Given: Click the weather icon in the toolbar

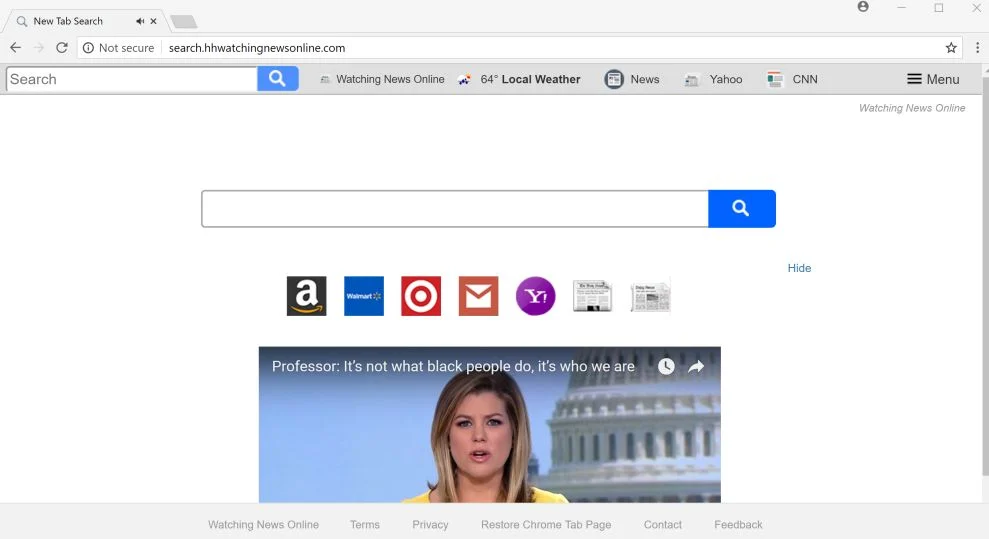Looking at the screenshot, I should (x=464, y=79).
